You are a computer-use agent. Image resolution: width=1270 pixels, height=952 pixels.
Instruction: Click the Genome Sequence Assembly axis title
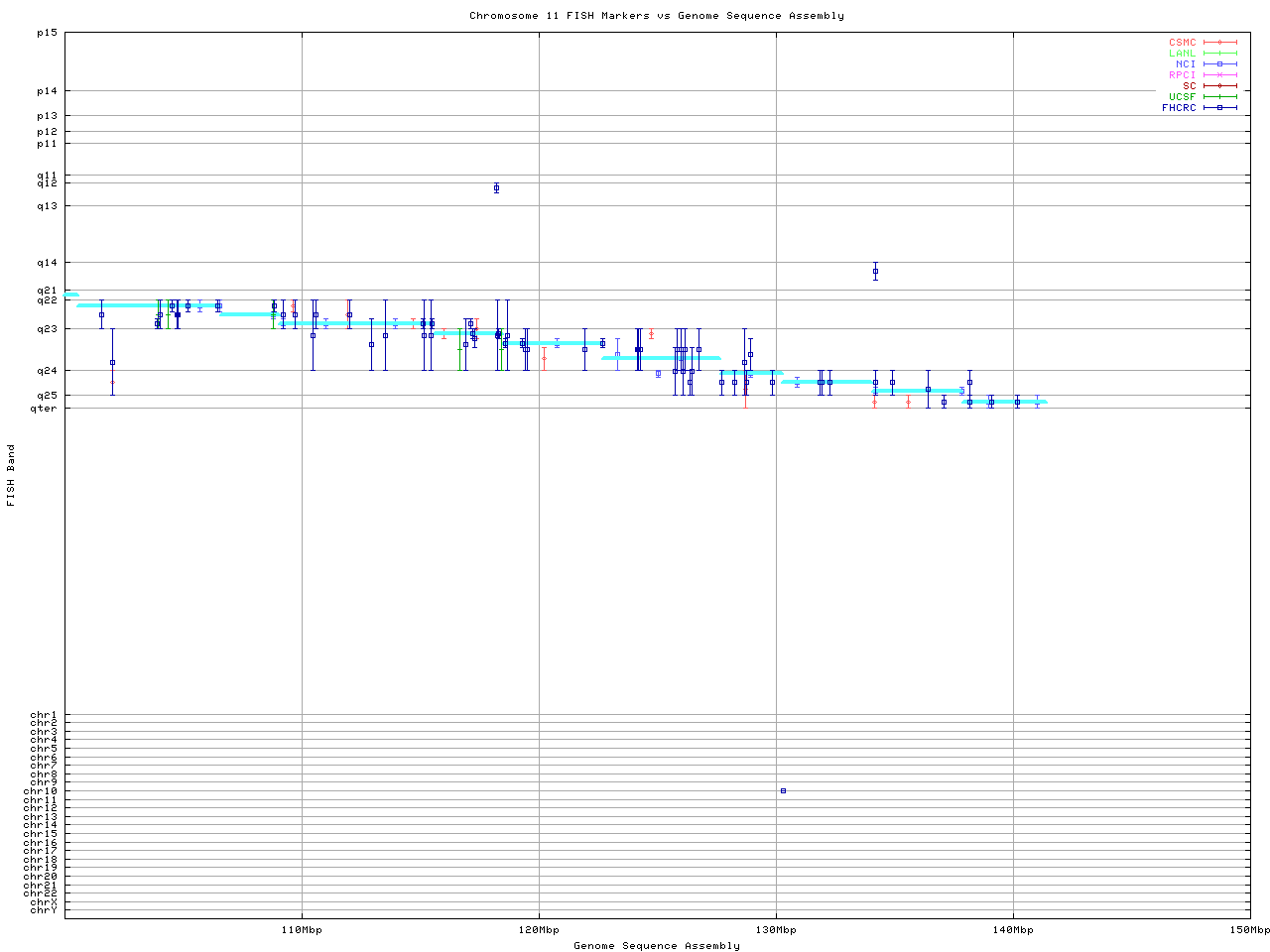point(656,946)
